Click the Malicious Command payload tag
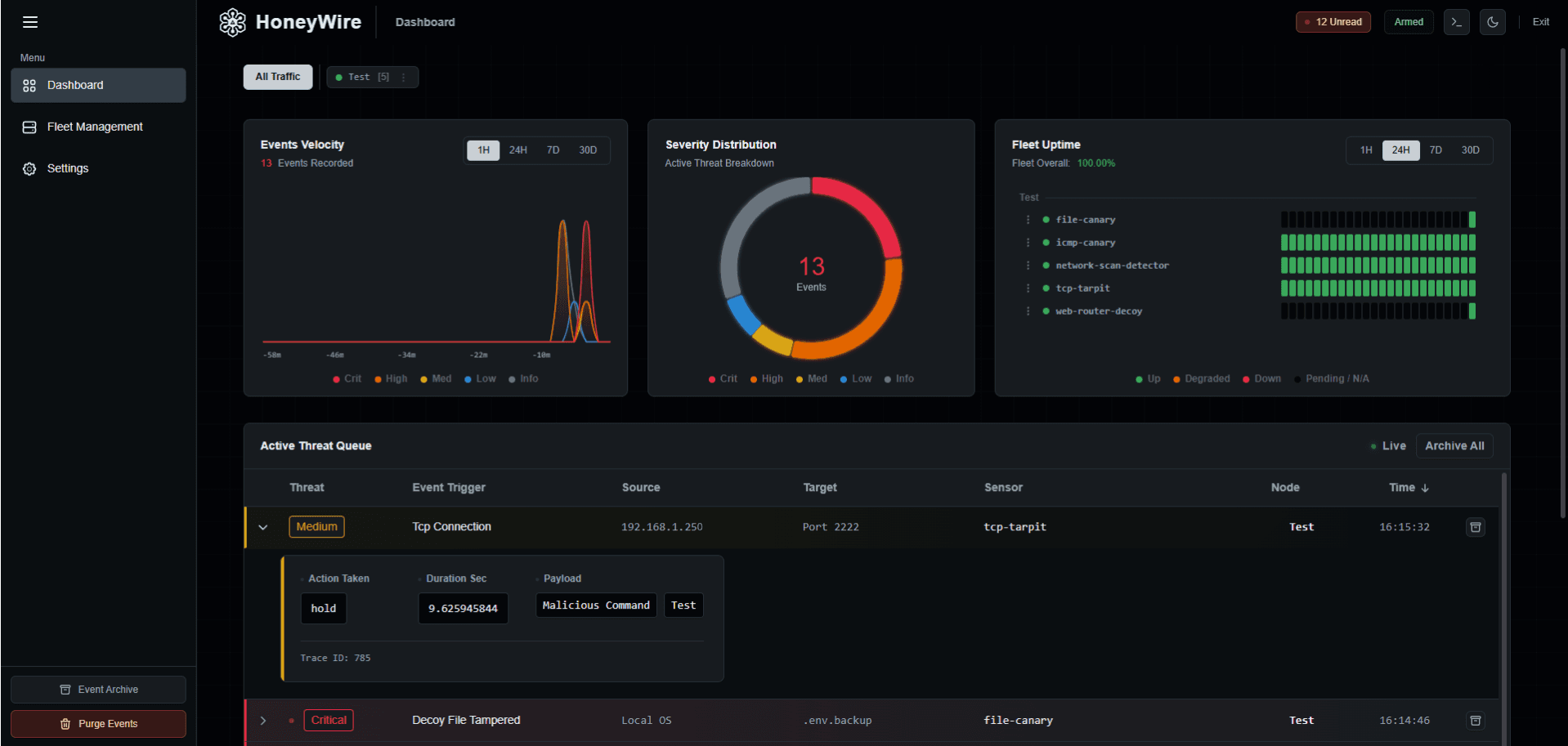1568x746 pixels. 596,605
